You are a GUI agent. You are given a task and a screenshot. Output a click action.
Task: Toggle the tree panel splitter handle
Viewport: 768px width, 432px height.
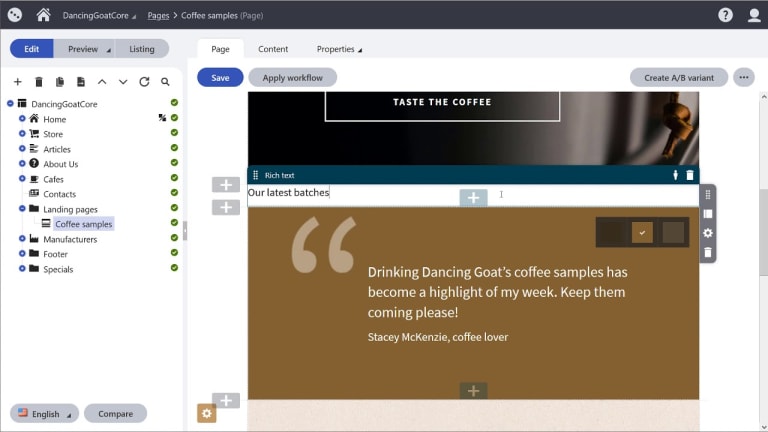[x=185, y=230]
